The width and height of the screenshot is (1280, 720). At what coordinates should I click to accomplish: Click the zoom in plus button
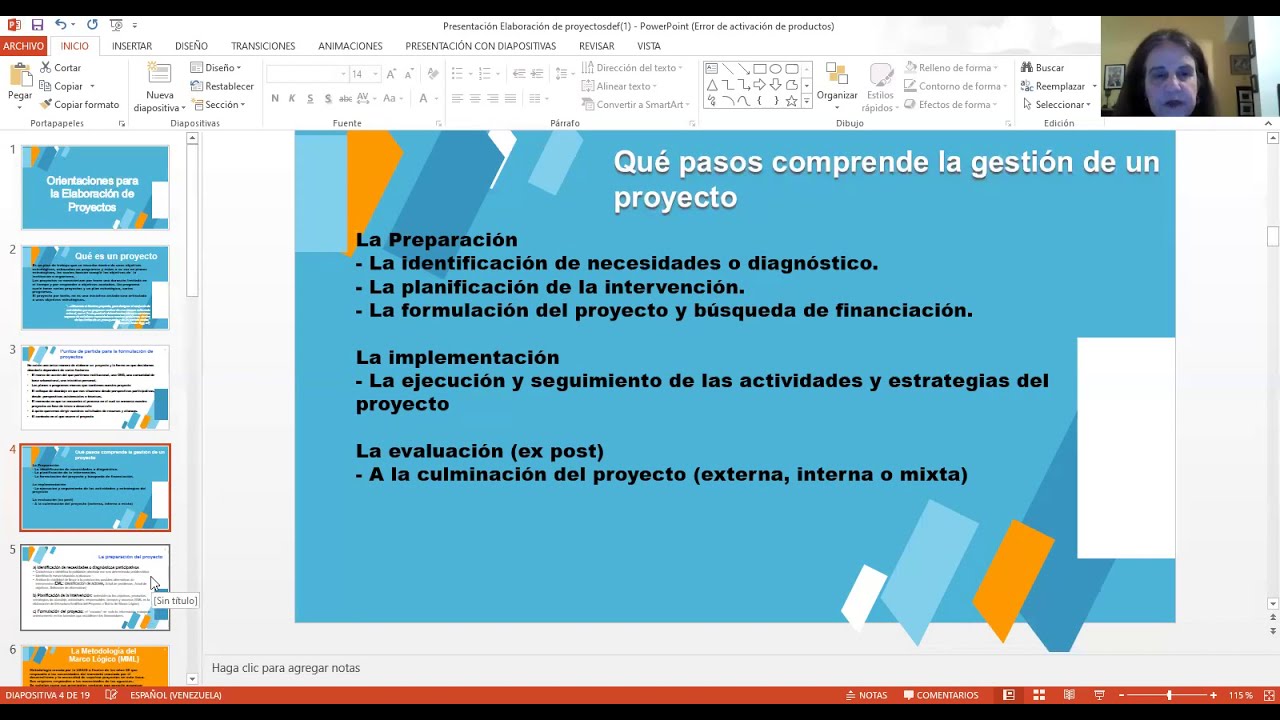(1214, 695)
